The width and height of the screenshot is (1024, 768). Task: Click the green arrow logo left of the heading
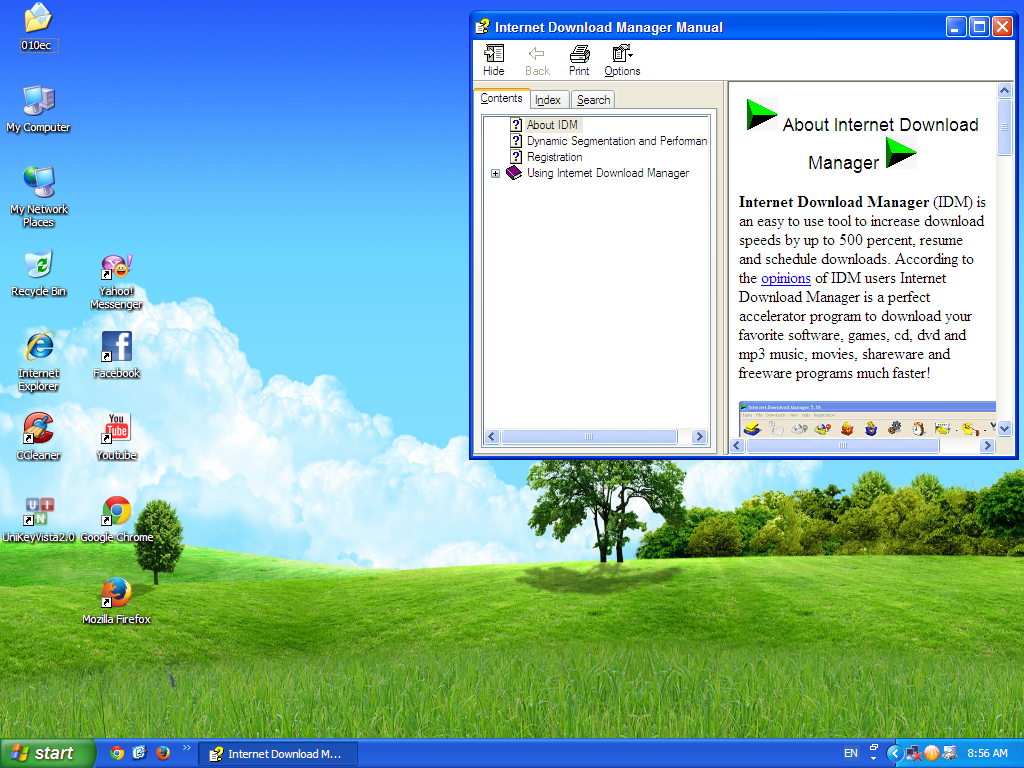(761, 114)
